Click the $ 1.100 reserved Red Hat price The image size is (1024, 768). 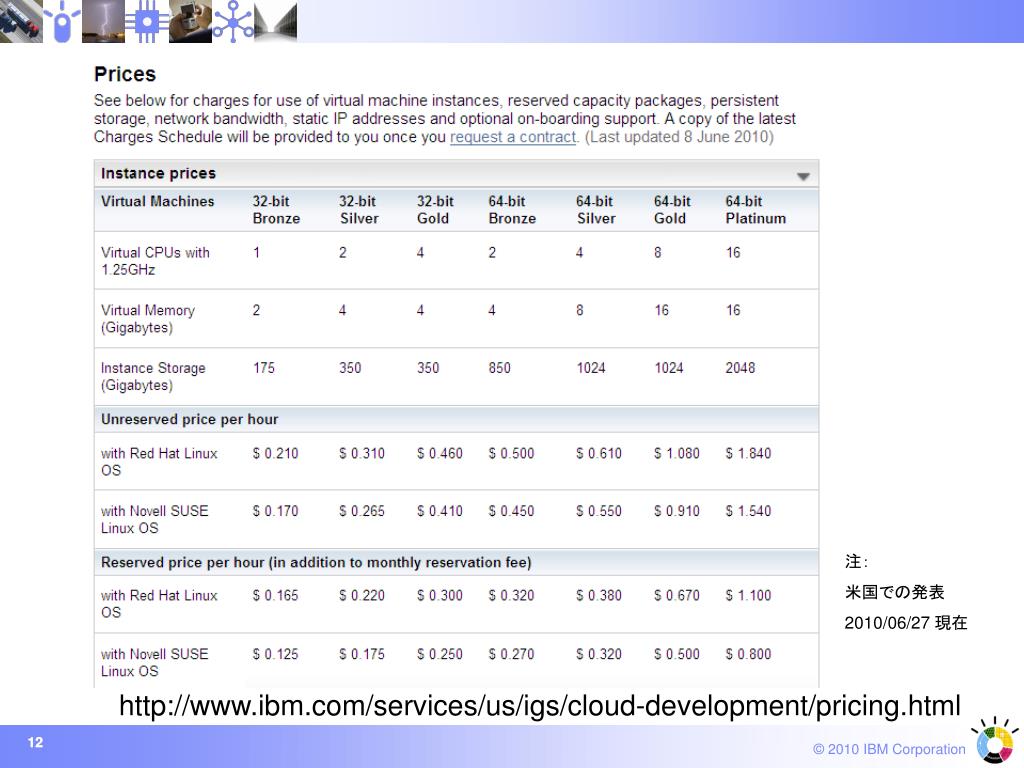click(x=748, y=596)
